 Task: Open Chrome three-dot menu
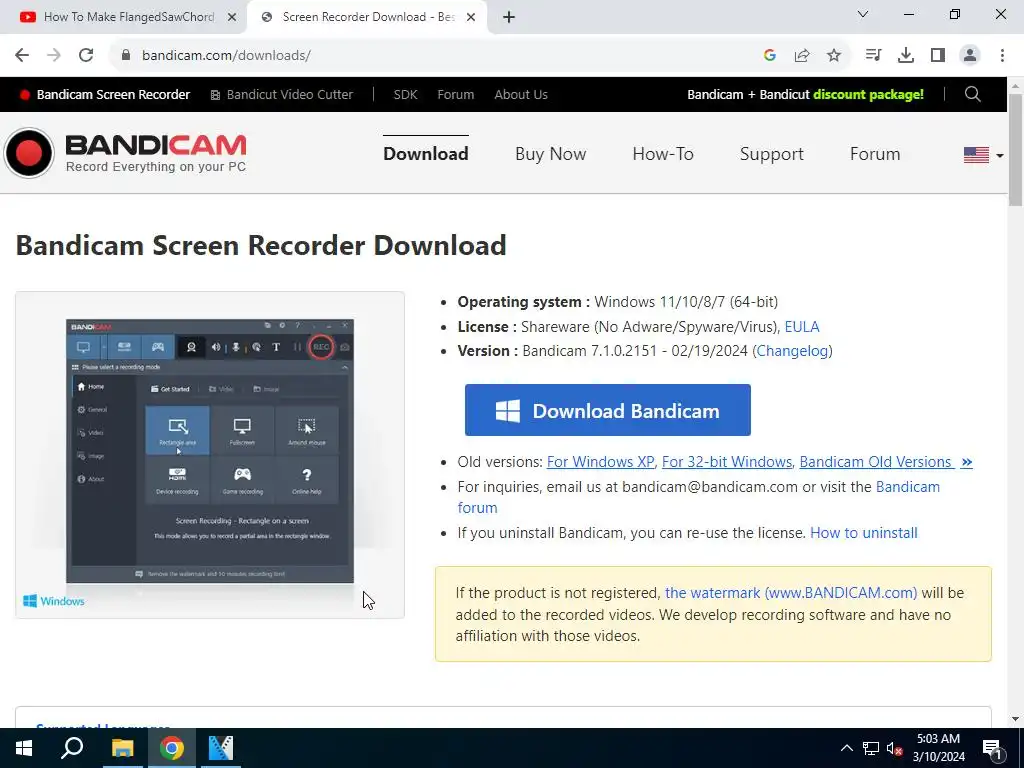(x=1002, y=55)
